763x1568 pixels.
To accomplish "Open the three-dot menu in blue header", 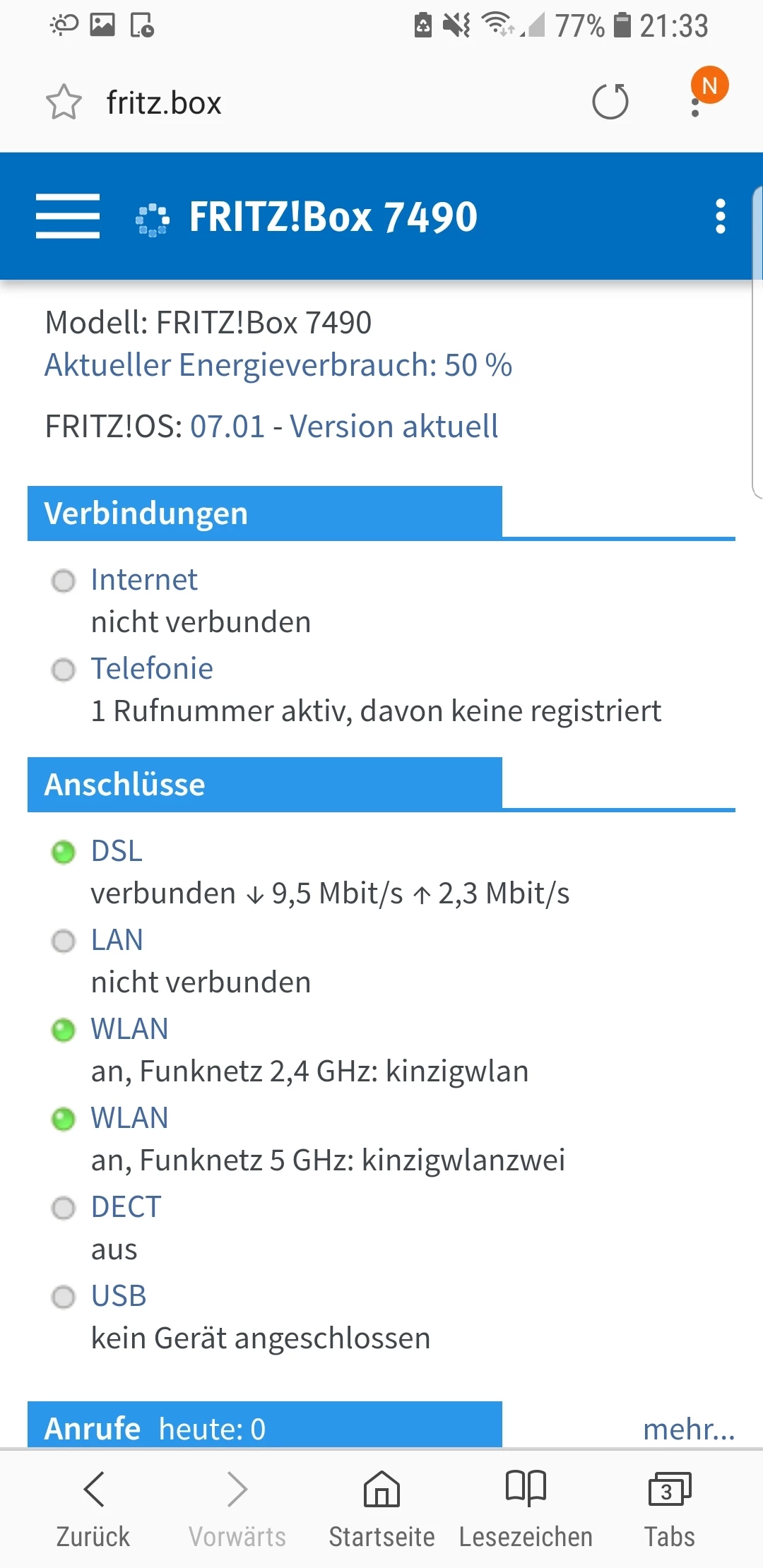I will point(720,216).
